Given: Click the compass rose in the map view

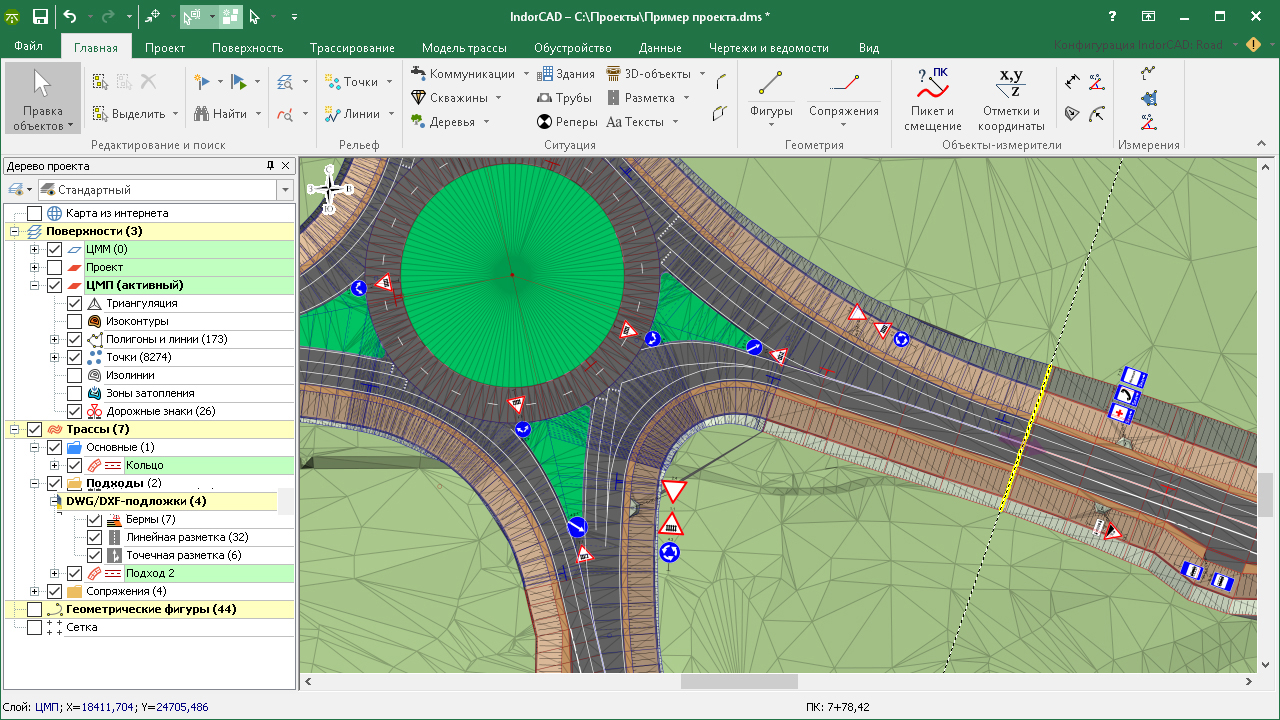Looking at the screenshot, I should (330, 187).
